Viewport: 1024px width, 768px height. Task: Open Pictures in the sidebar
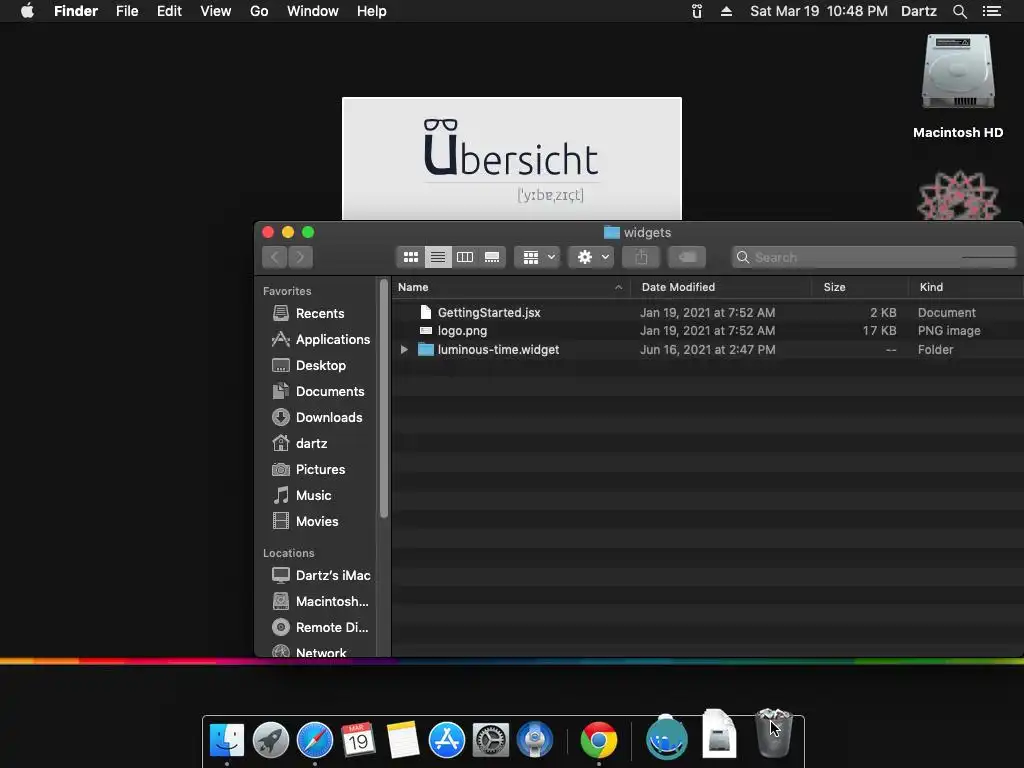(x=319, y=470)
